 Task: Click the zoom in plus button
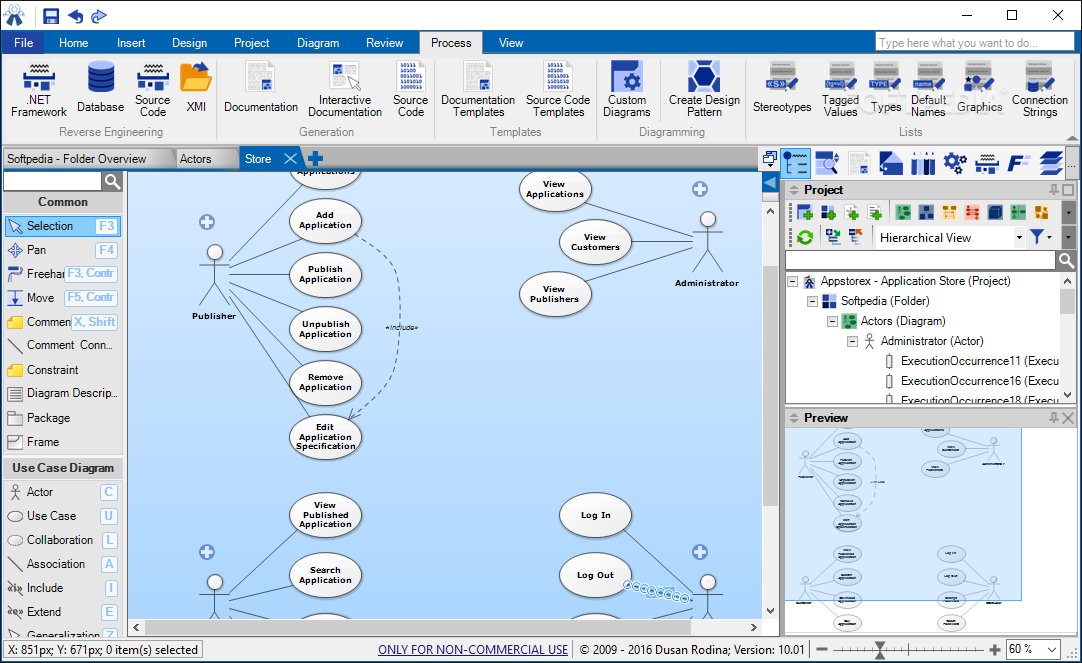pyautogui.click(x=994, y=650)
